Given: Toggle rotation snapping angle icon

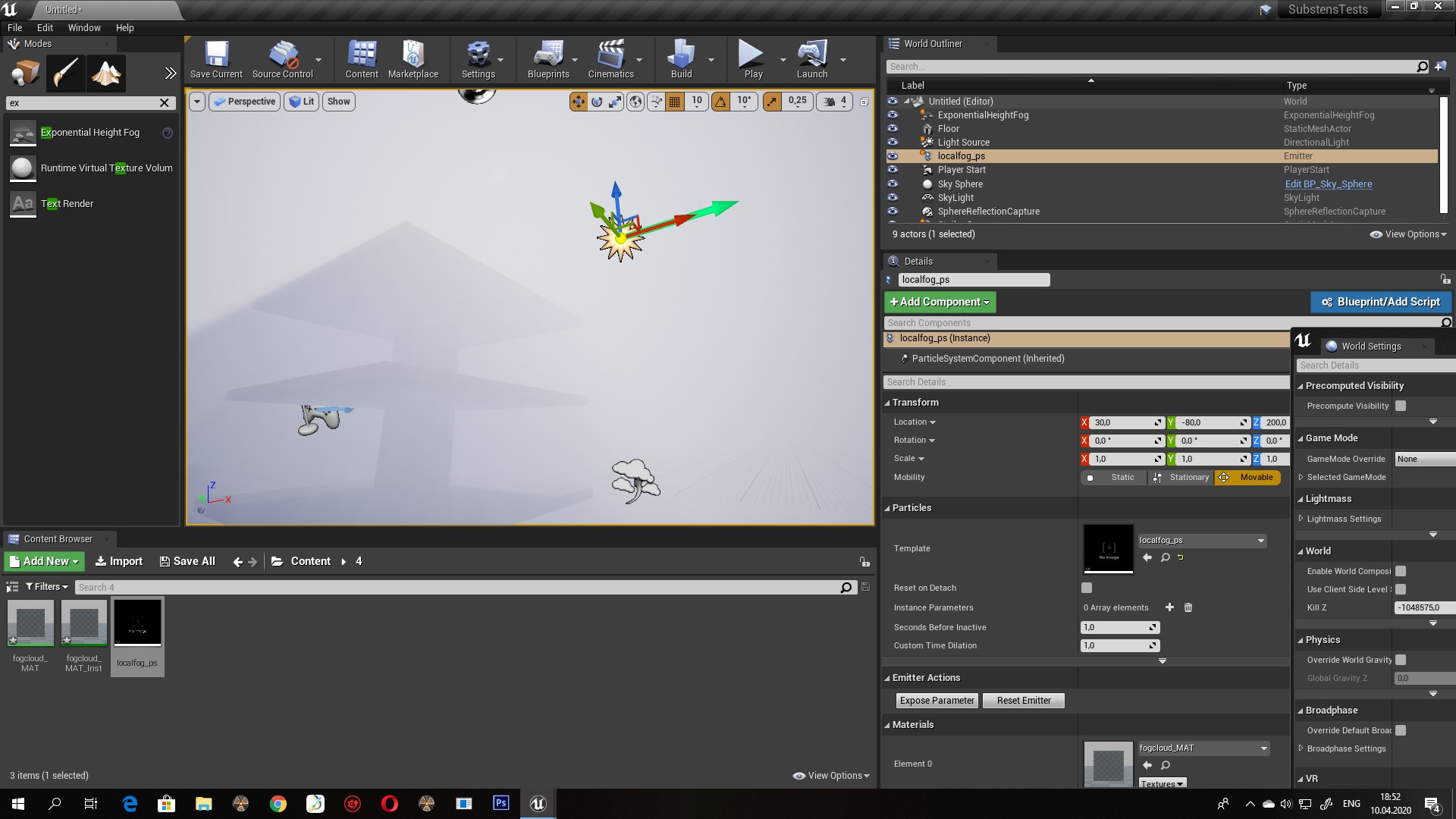Looking at the screenshot, I should 720,101.
